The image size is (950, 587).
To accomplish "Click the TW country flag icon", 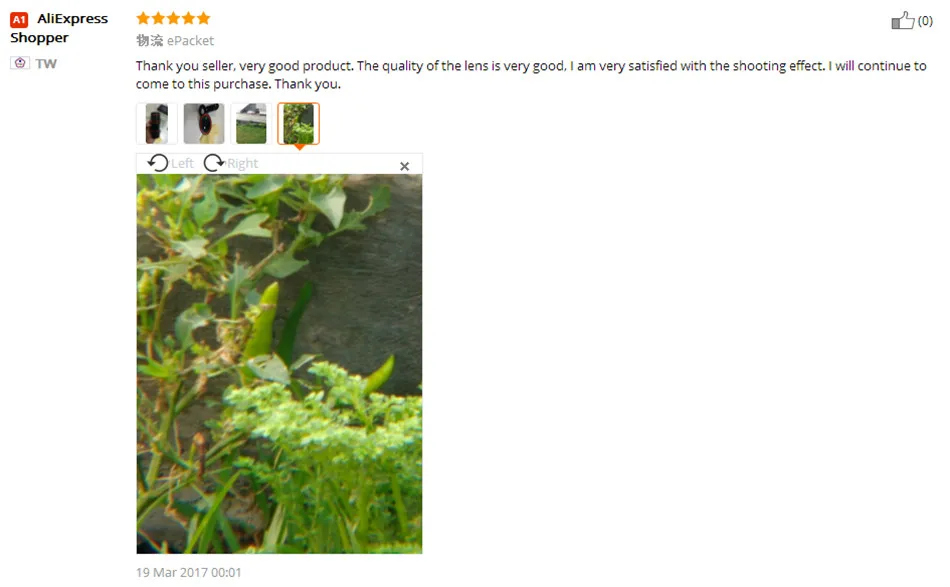I will pyautogui.click(x=20, y=63).
